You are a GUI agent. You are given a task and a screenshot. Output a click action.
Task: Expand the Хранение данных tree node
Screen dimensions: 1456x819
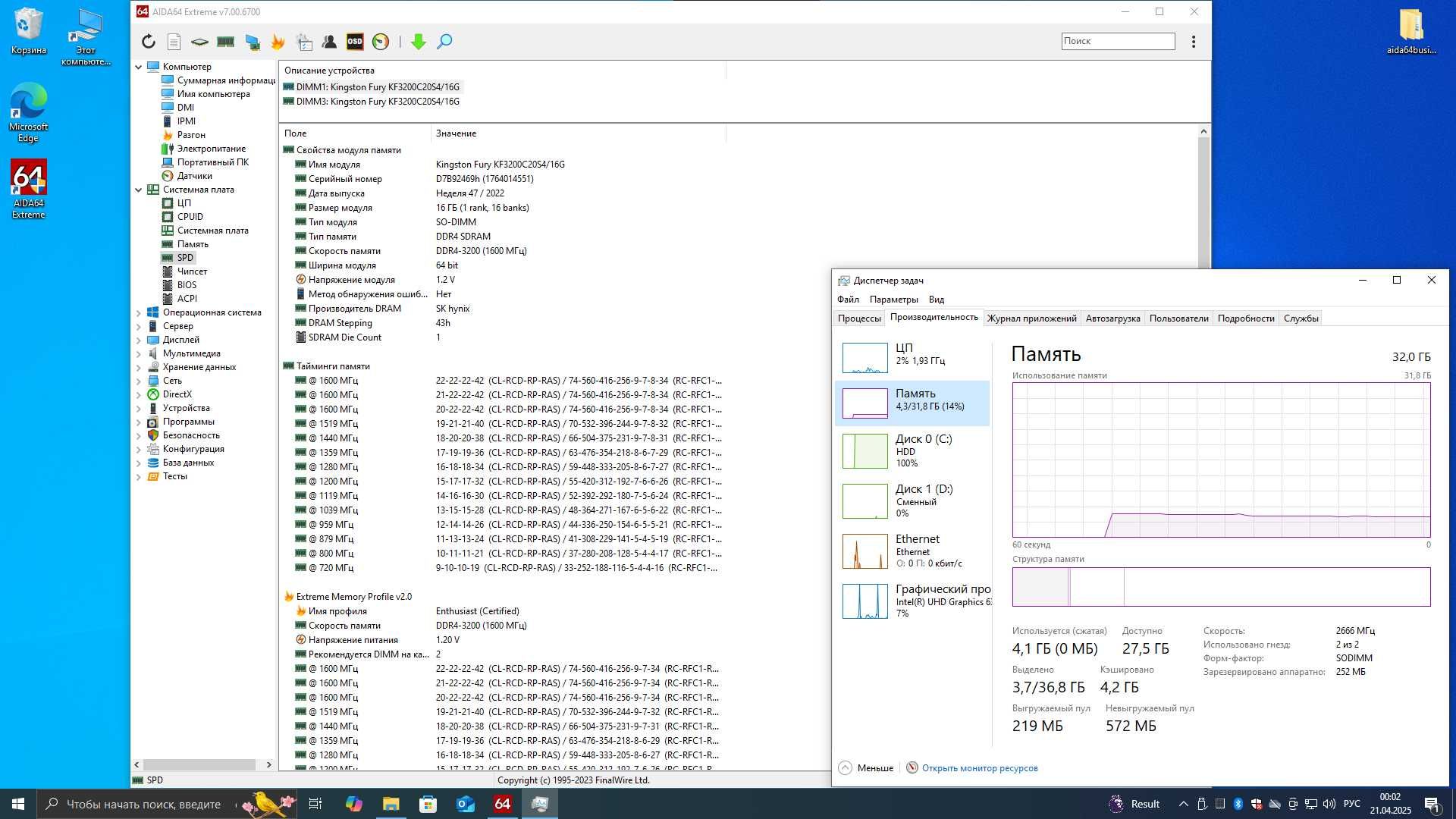[x=139, y=367]
